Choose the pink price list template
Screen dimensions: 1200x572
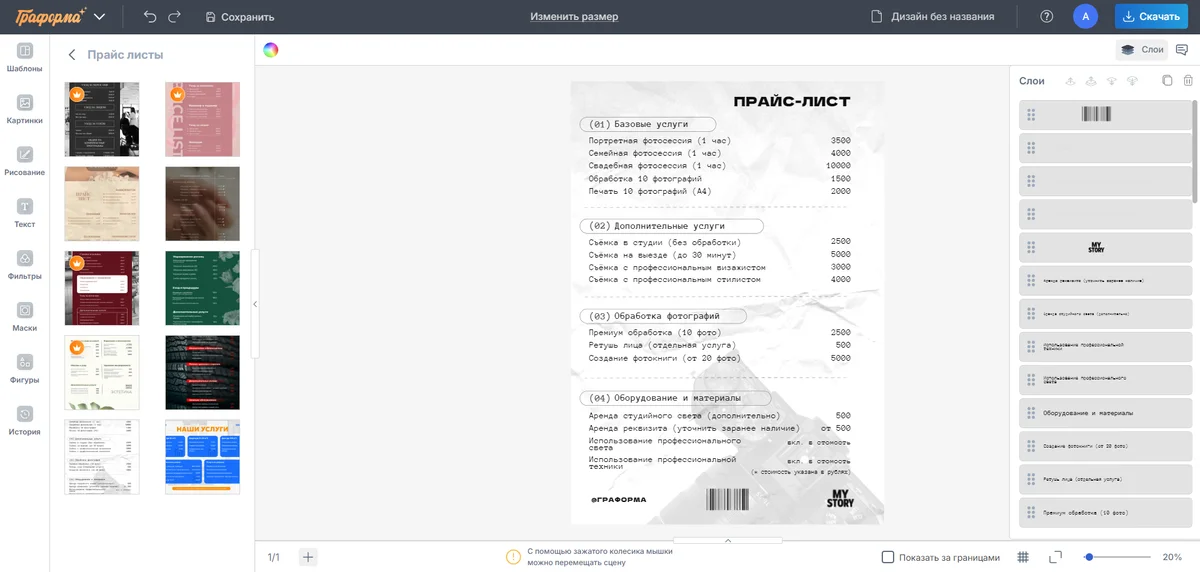pos(202,119)
